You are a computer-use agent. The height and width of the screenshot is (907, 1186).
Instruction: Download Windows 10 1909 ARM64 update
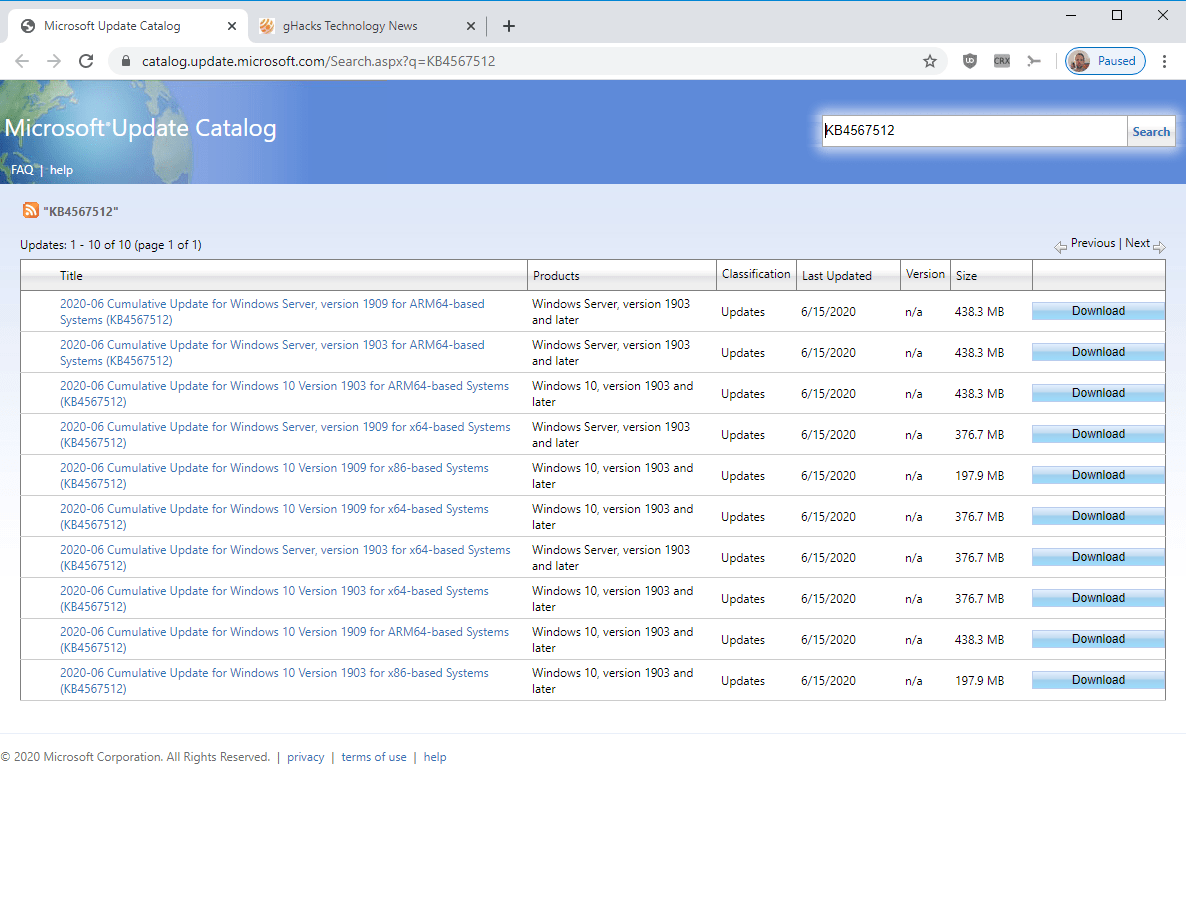(1098, 638)
